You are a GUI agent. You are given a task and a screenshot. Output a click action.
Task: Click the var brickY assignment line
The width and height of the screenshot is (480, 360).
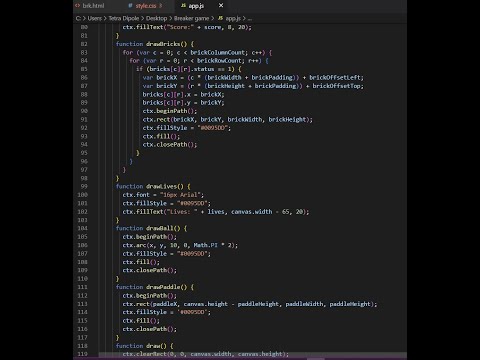click(253, 86)
